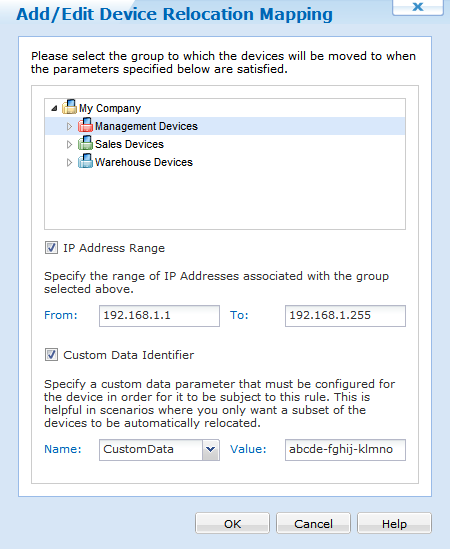Select the Sales Devices tree label
The height and width of the screenshot is (549, 450).
[x=129, y=144]
